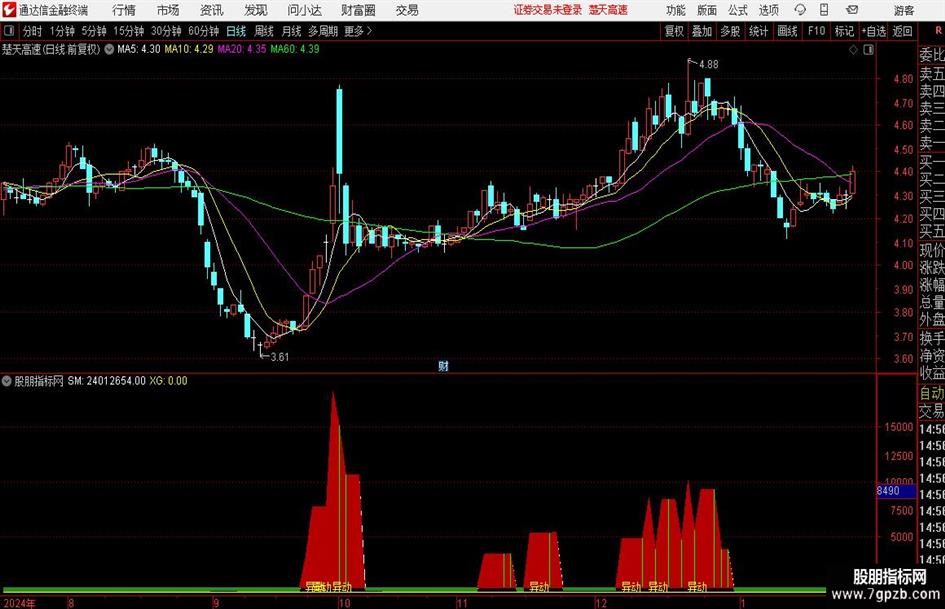Expand the 更多 periods chevron
The image size is (945, 609).
(358, 31)
